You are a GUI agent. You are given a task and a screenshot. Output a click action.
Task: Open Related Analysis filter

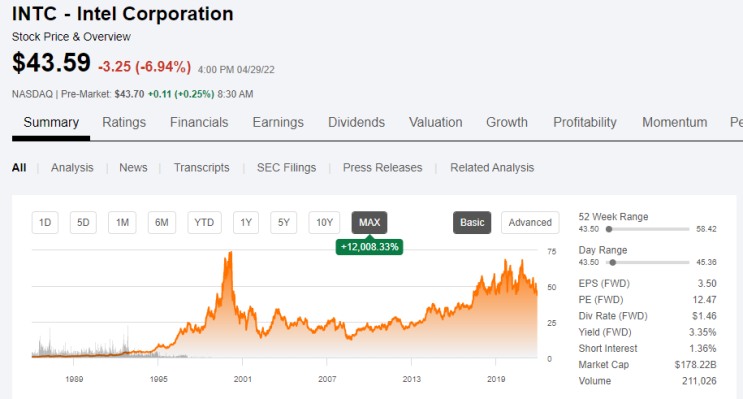coord(492,168)
